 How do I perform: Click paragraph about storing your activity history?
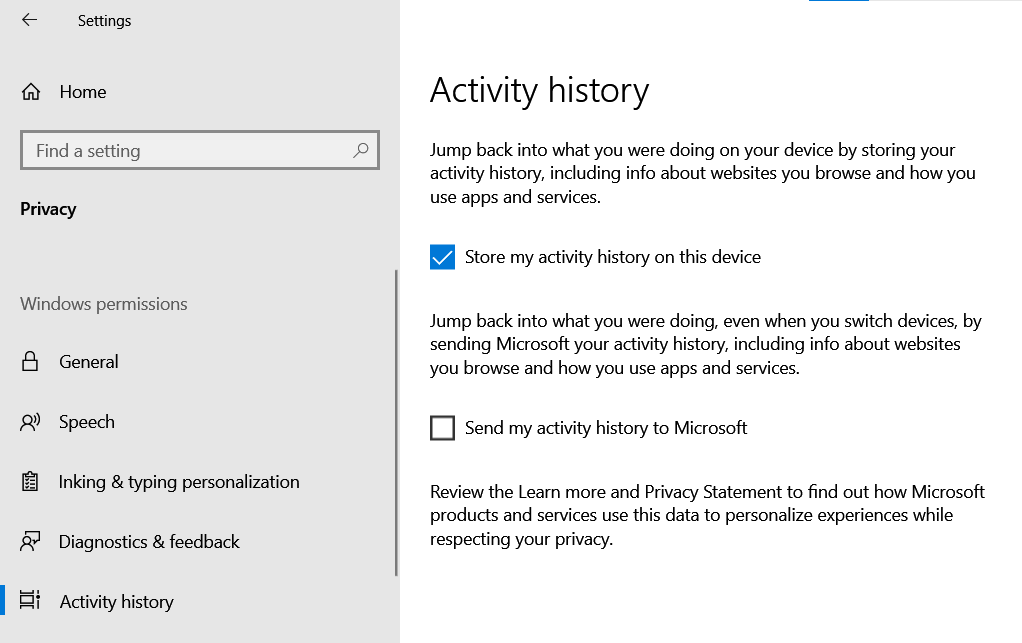tap(703, 173)
